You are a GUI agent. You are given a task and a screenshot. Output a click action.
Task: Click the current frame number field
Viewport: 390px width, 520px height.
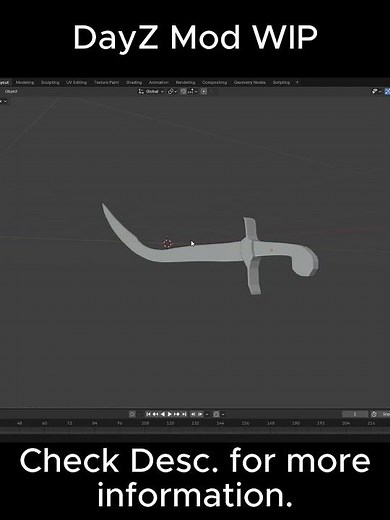(355, 414)
